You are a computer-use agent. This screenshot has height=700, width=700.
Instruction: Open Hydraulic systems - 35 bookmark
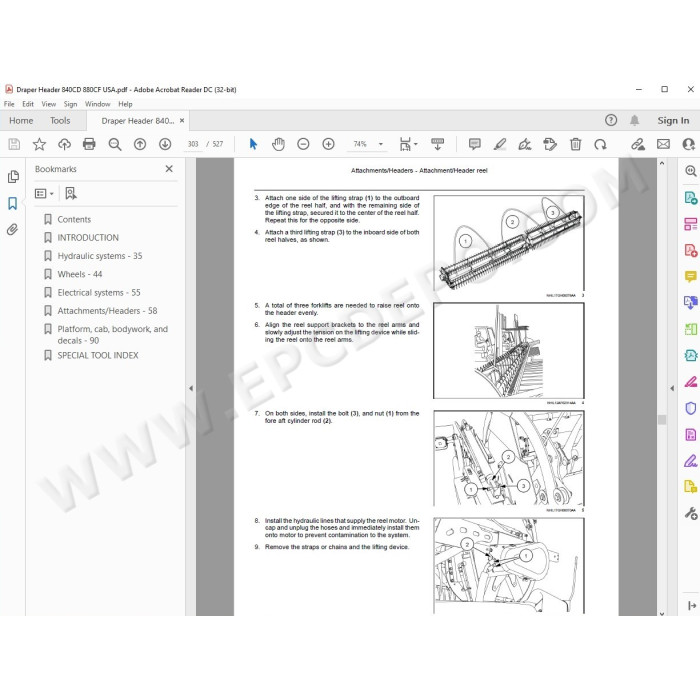point(100,256)
